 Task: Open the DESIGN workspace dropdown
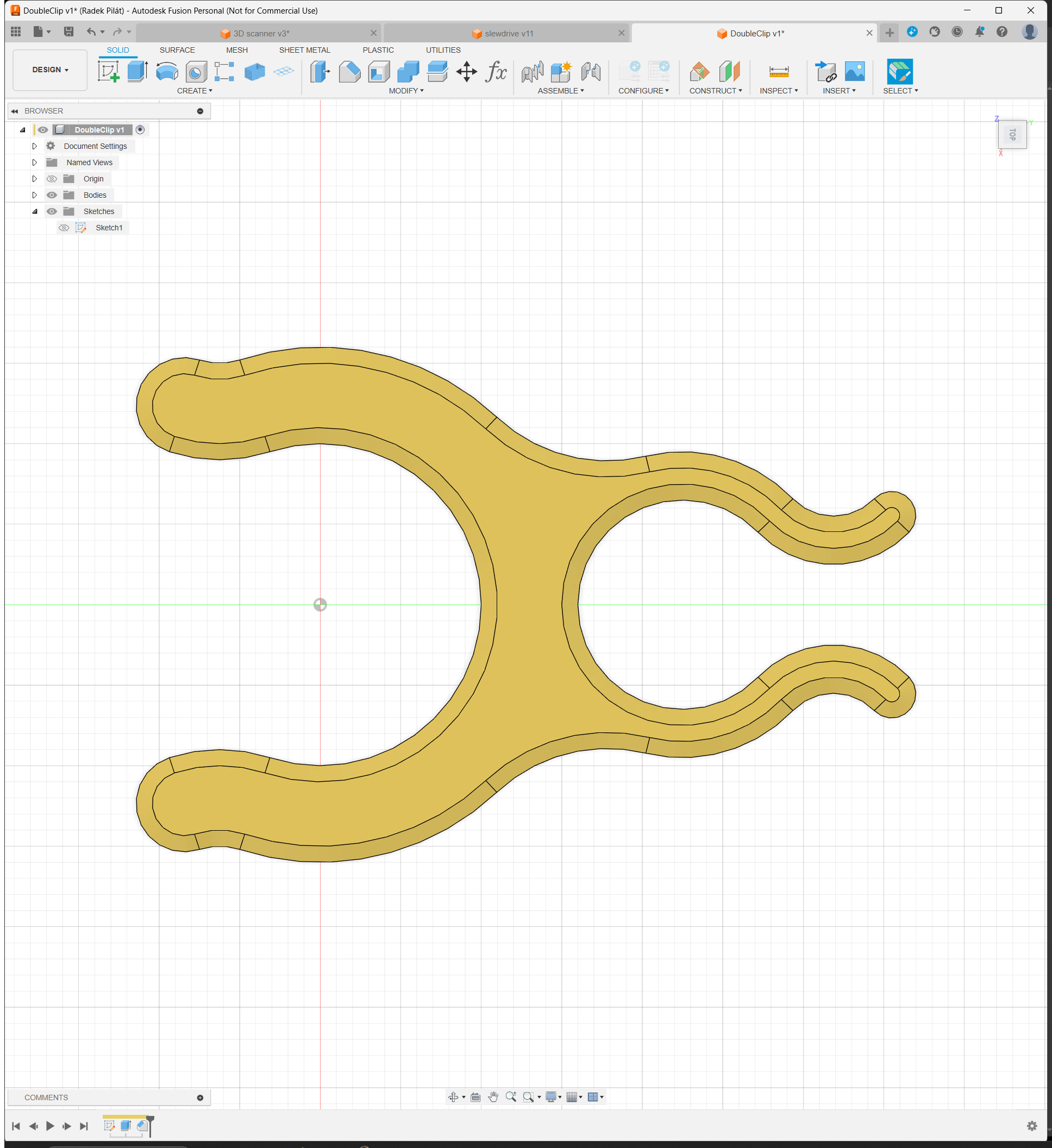click(x=50, y=70)
